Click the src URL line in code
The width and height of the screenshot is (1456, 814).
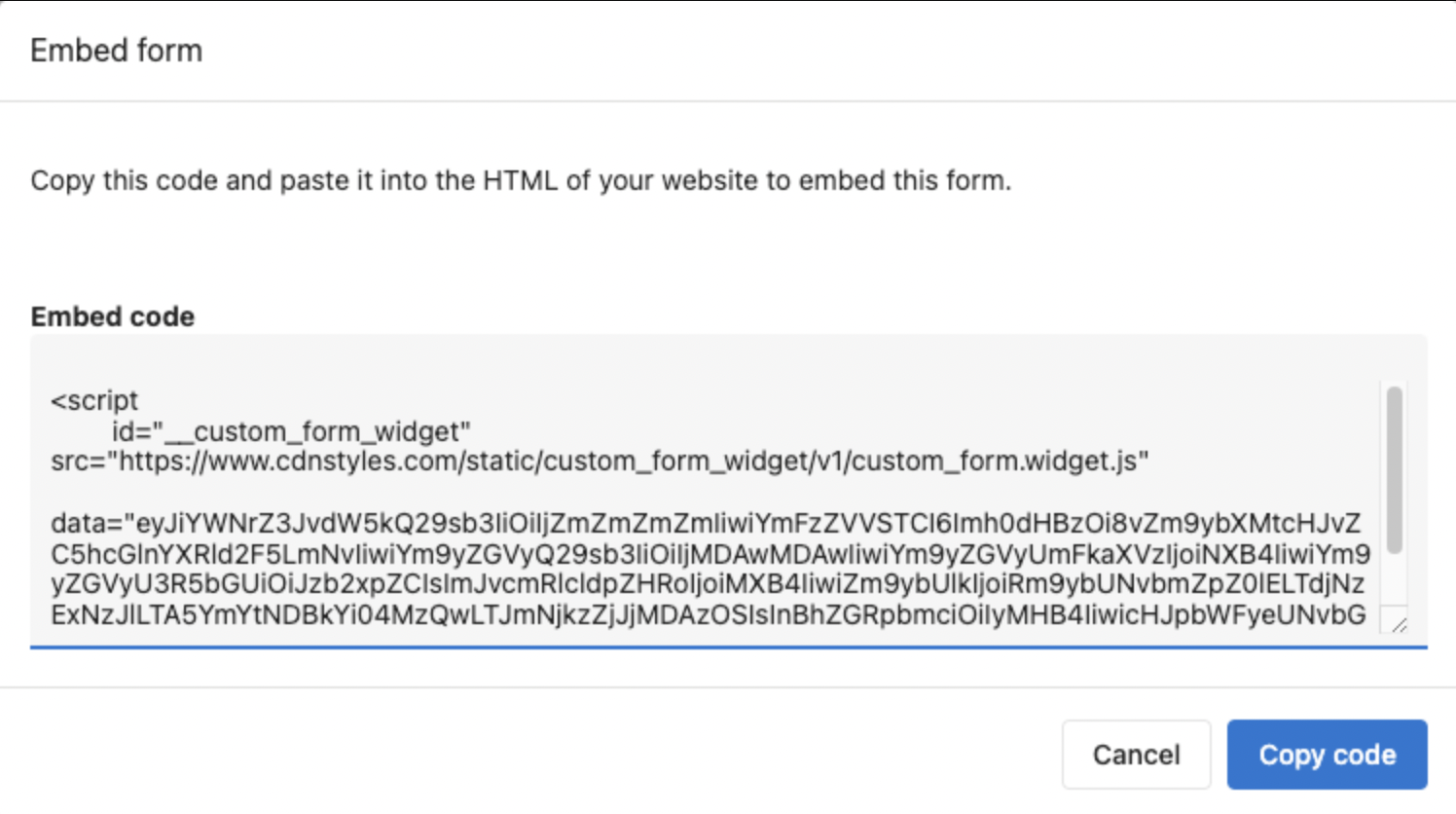point(600,461)
